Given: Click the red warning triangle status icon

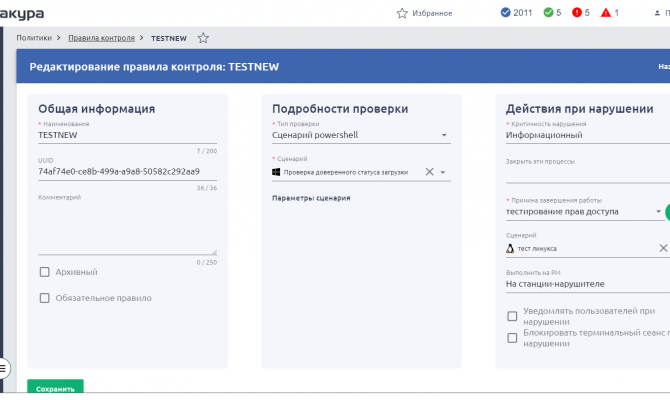Looking at the screenshot, I should [x=606, y=13].
